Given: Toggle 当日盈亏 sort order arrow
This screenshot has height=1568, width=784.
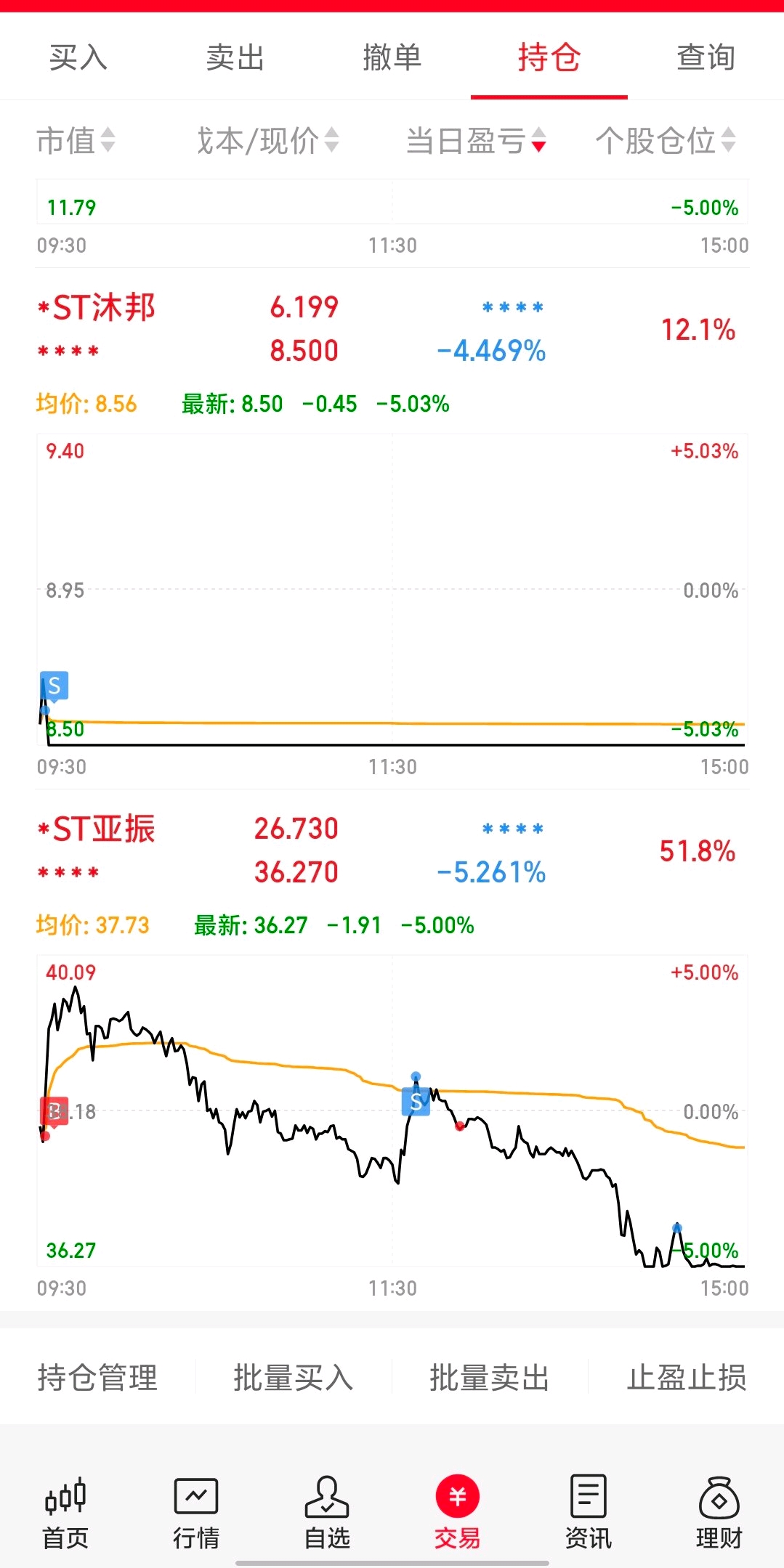Looking at the screenshot, I should tap(538, 140).
